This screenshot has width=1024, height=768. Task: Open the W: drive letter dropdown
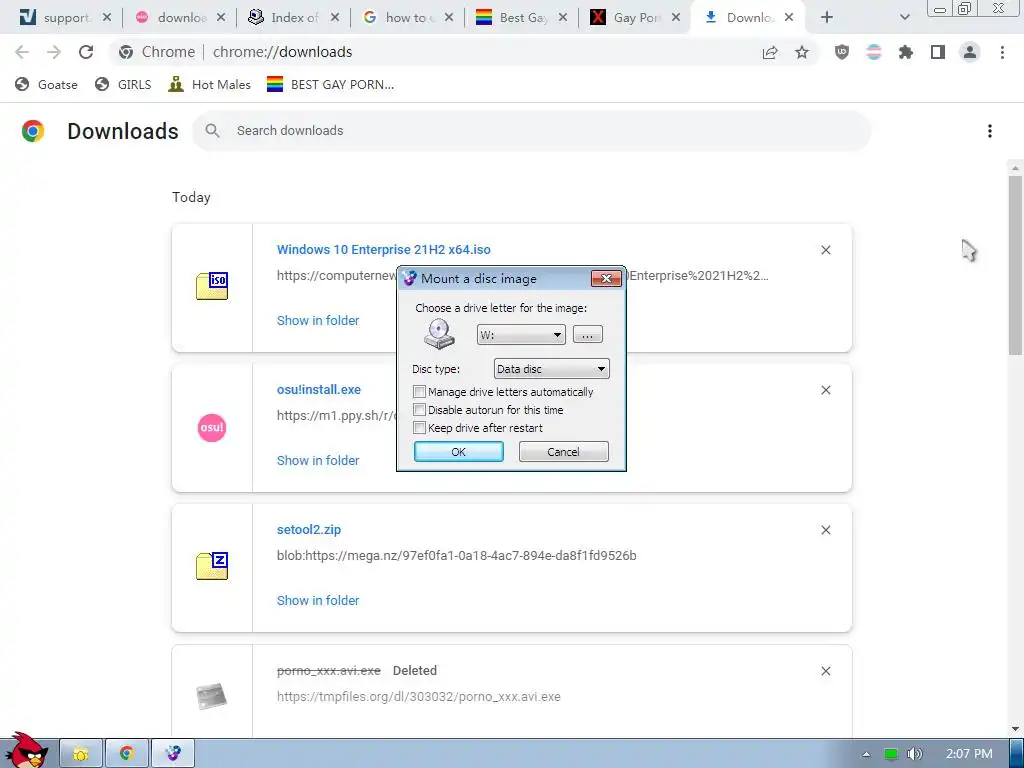521,335
